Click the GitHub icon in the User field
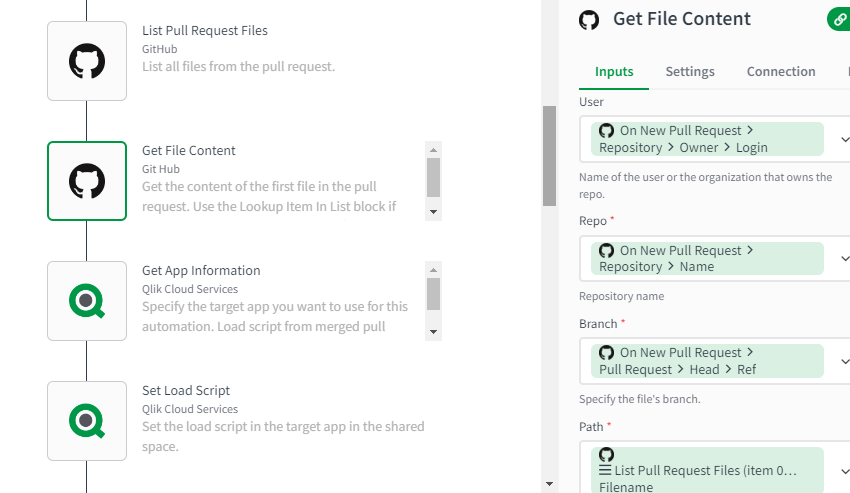The height and width of the screenshot is (493, 850). point(606,131)
